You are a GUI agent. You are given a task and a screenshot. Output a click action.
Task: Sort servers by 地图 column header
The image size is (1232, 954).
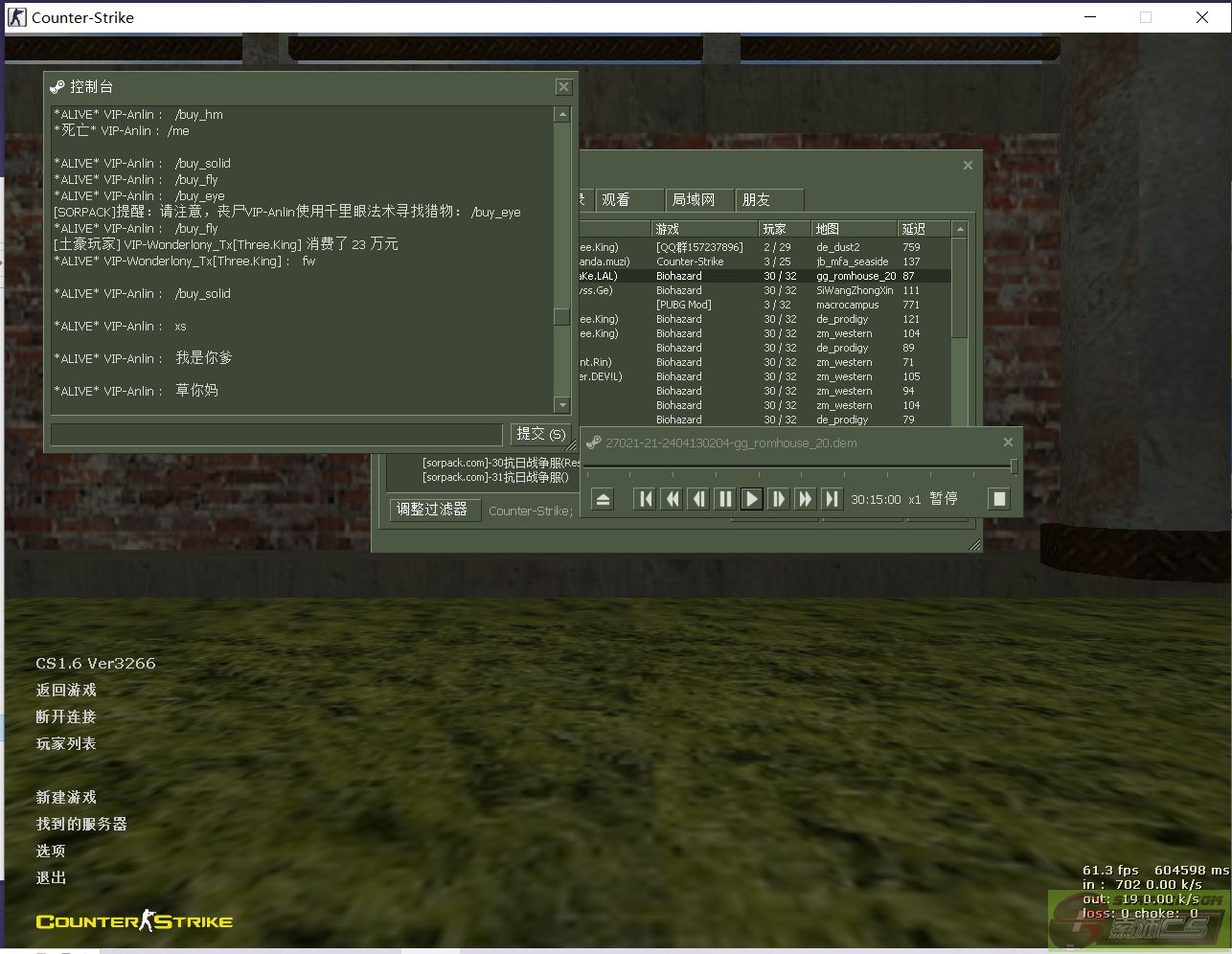(855, 229)
